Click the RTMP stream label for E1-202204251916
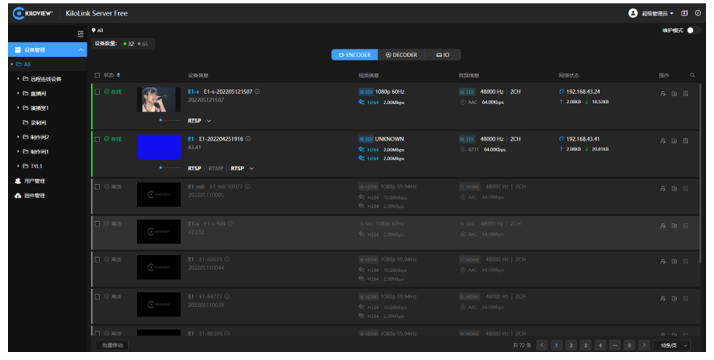The width and height of the screenshot is (714, 360). pos(216,168)
